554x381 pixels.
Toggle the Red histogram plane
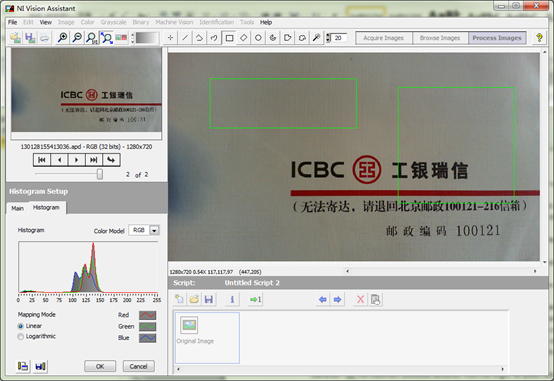(147, 315)
